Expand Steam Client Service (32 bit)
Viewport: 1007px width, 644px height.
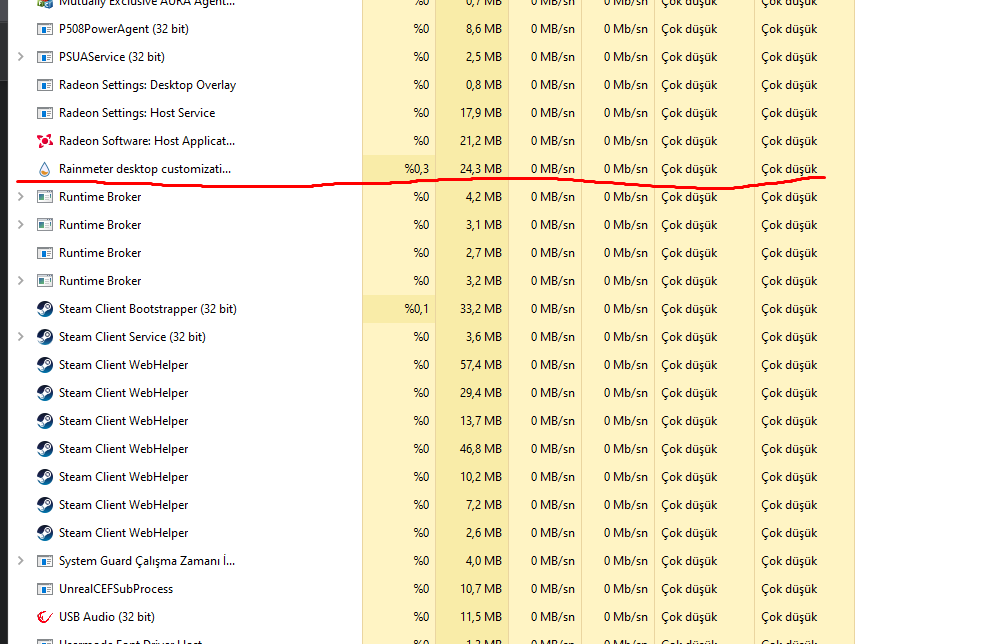(x=21, y=337)
